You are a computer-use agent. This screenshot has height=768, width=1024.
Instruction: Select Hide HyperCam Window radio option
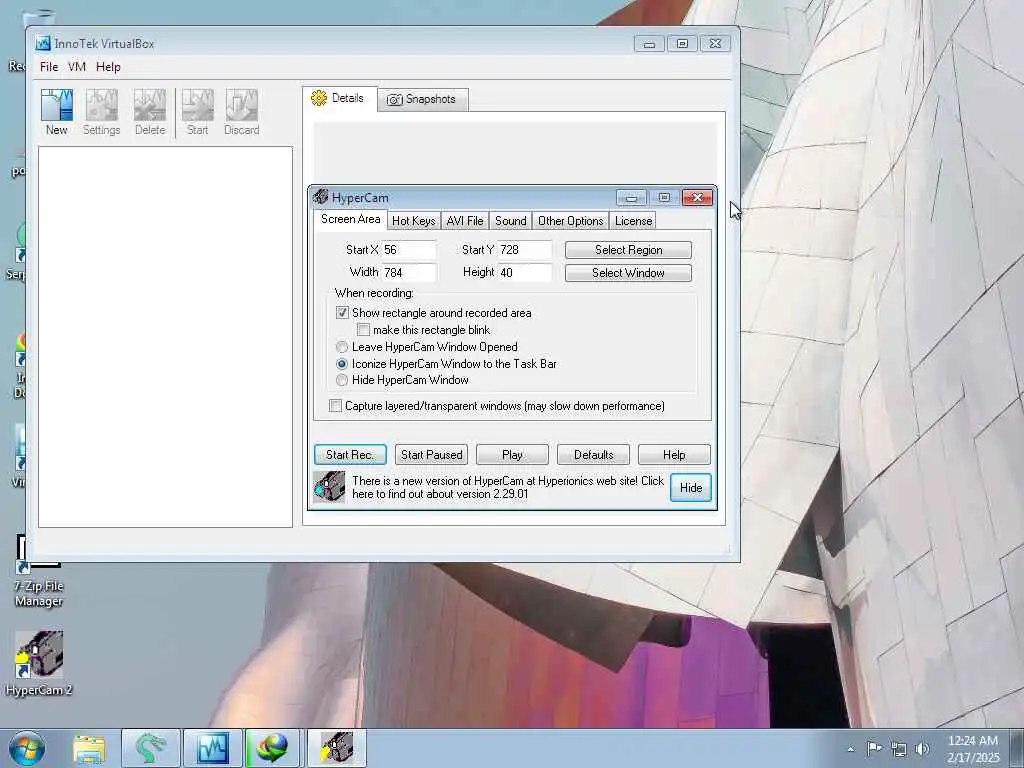342,380
